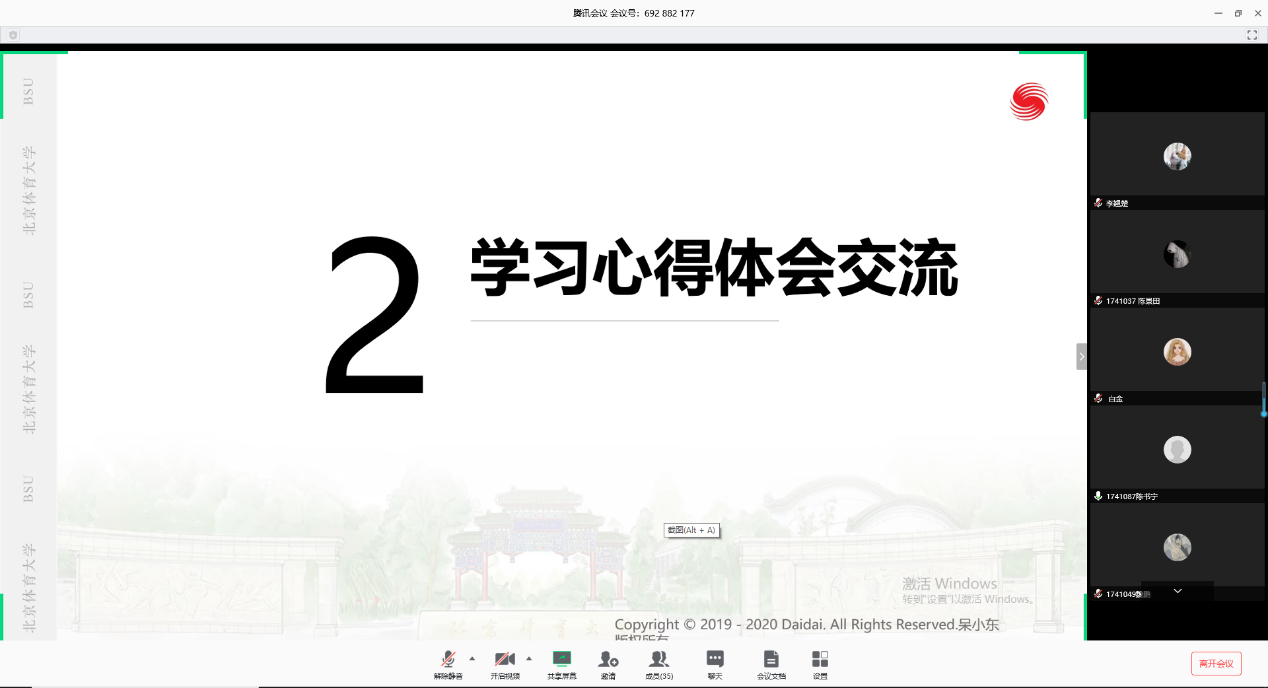Click the muted mic icon beside 李穗楚
Viewport: 1268px width, 688px height.
click(1098, 202)
